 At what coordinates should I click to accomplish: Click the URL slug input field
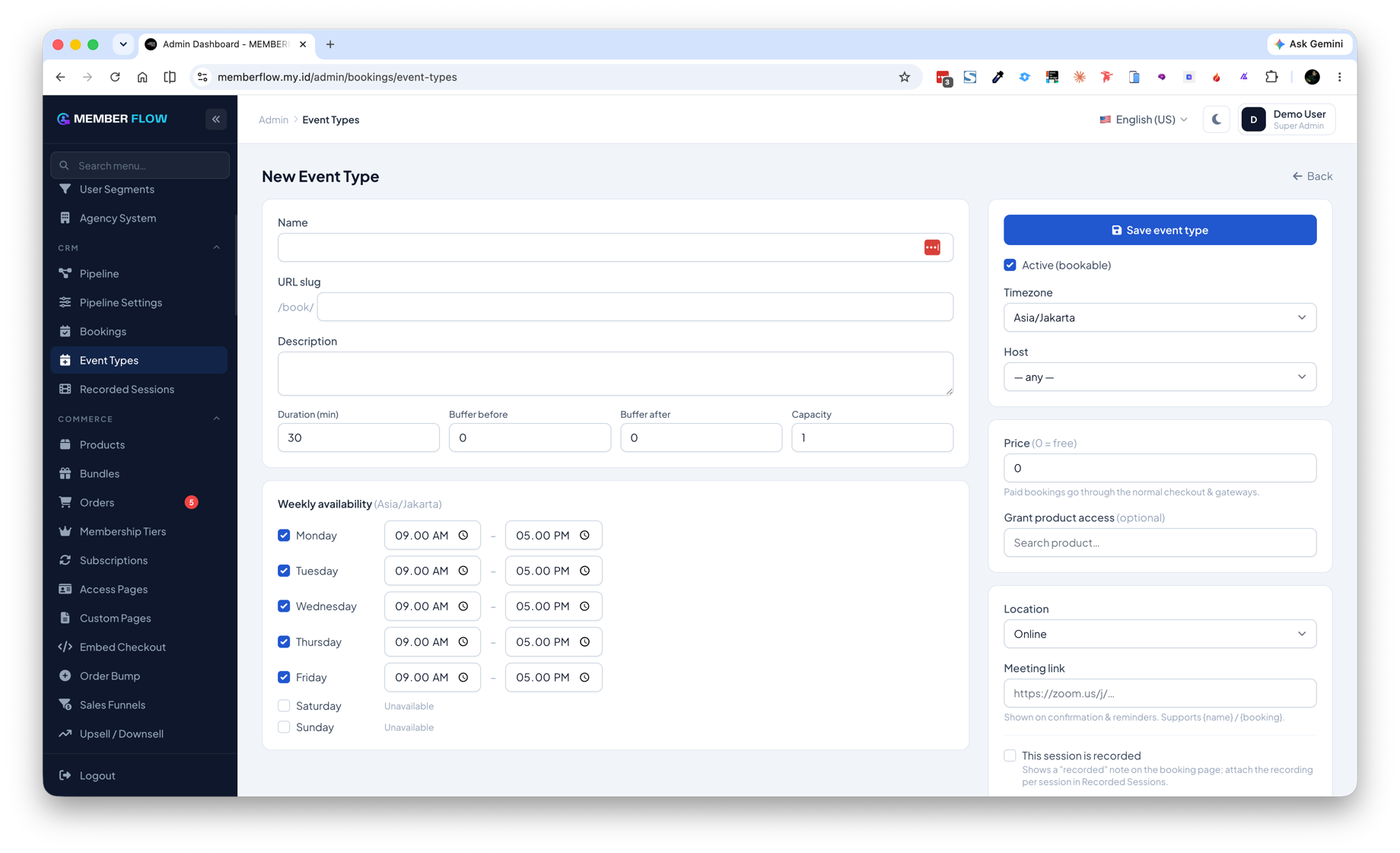click(x=635, y=307)
